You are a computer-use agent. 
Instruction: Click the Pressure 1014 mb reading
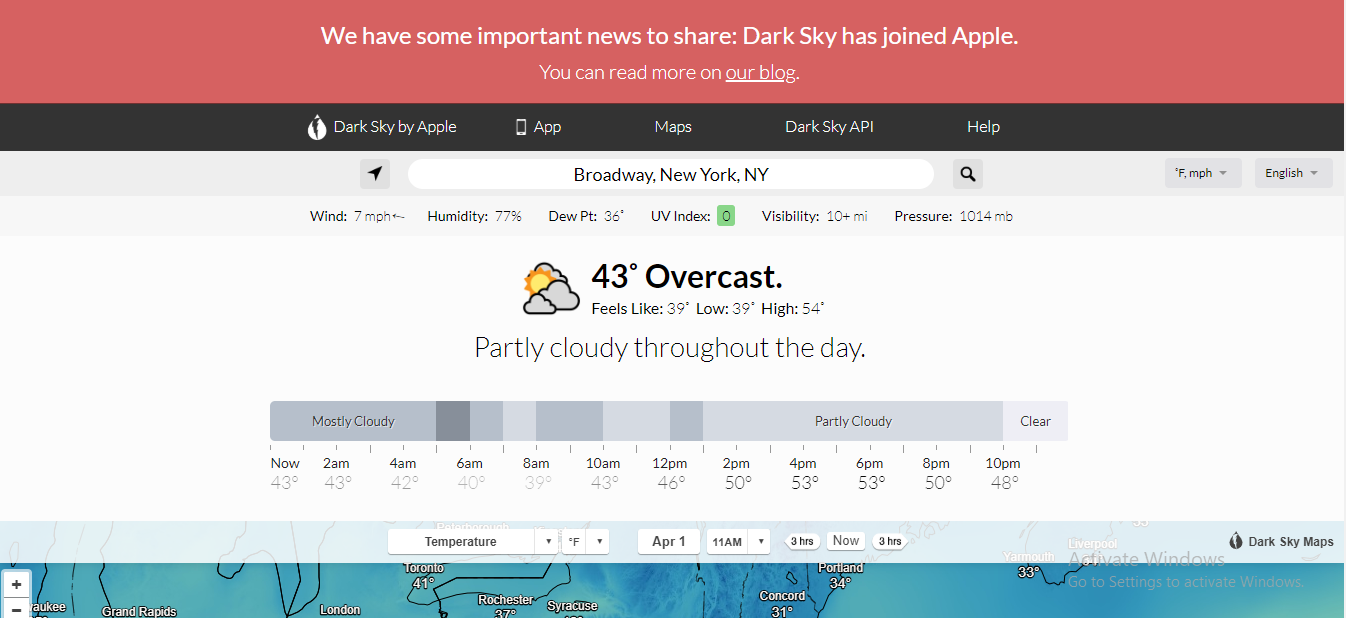(953, 216)
